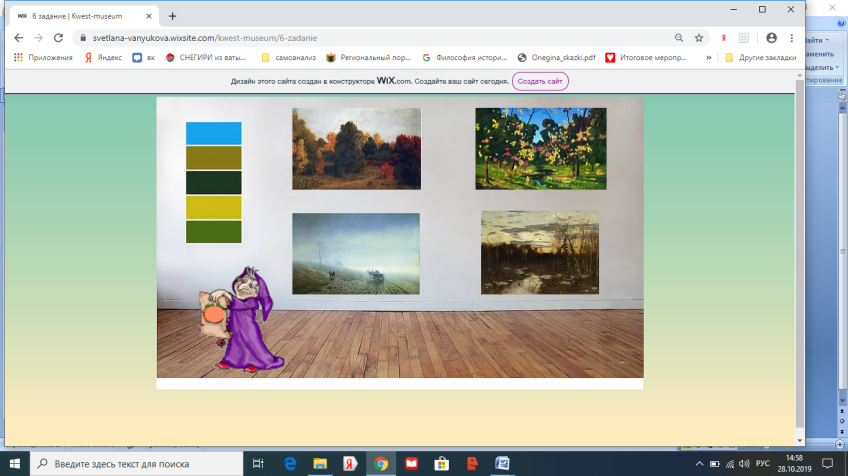Open the Яндекс bookmark
Viewport: 848px width, 476px height.
(x=103, y=57)
